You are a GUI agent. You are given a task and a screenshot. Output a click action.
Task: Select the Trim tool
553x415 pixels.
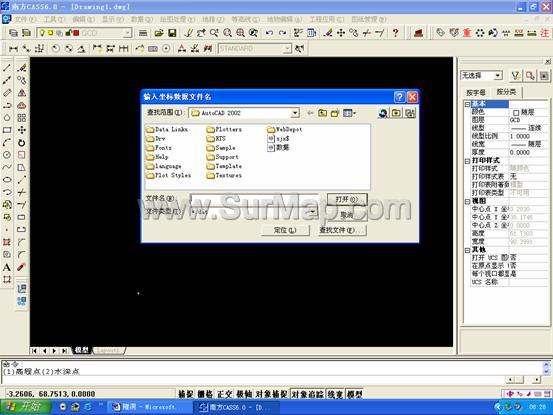point(22,192)
